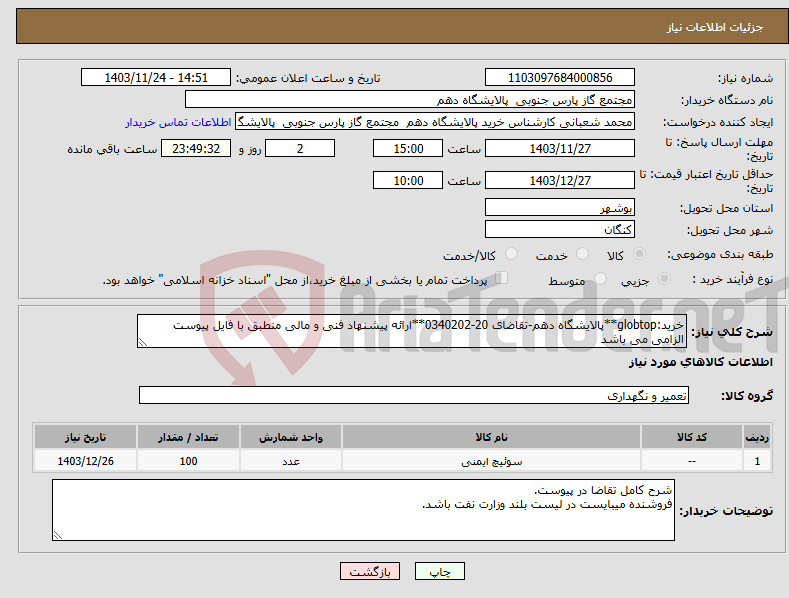Click the resize handle of the description textarea

[143, 342]
